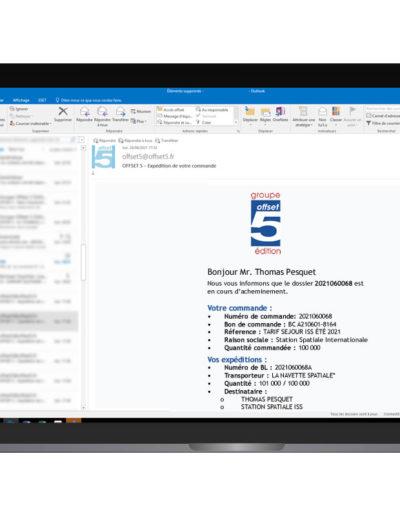Viewport: 400px width, 516px height.
Task: Open the Affichage ribbon tab
Action: pyautogui.click(x=21, y=100)
